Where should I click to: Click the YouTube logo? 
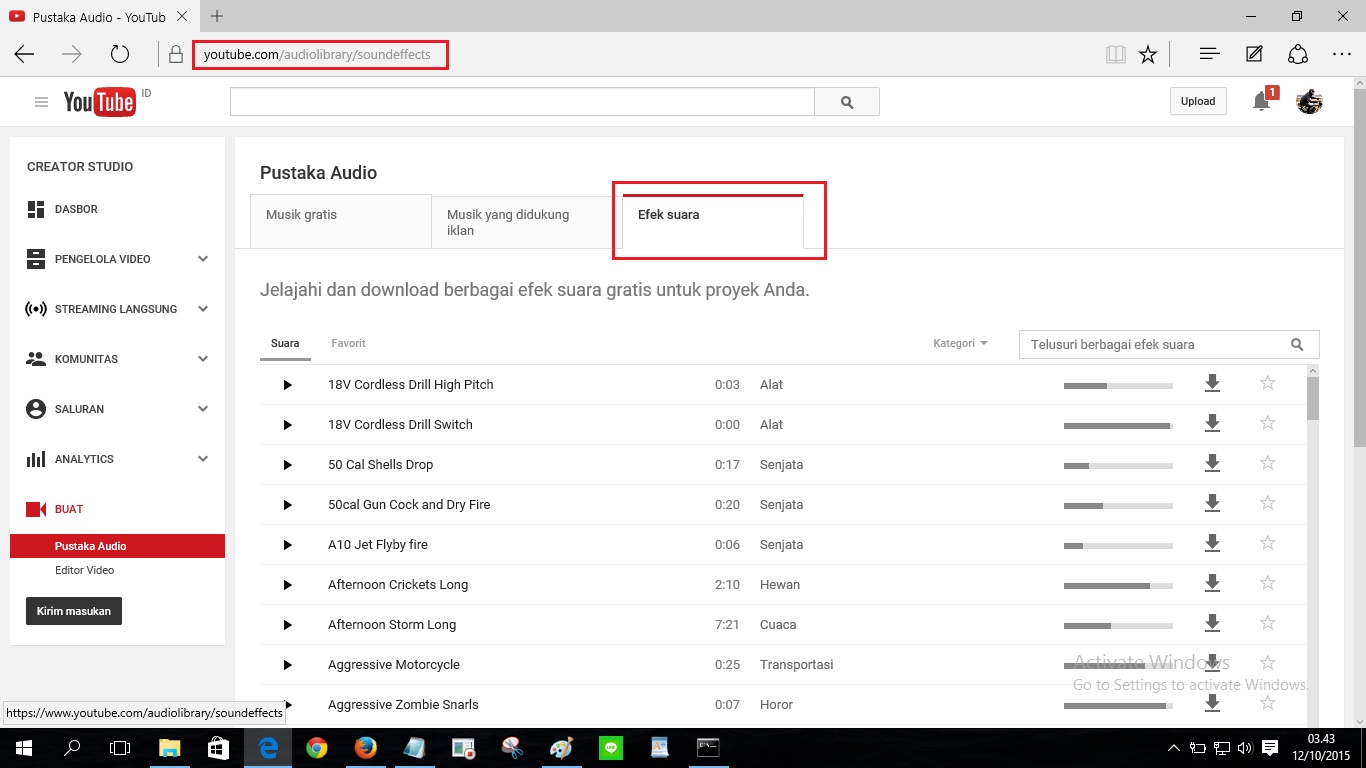pyautogui.click(x=99, y=102)
